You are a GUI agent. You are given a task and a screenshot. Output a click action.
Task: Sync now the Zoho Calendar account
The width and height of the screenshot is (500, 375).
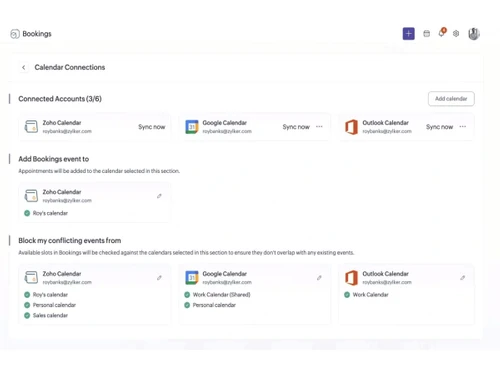pyautogui.click(x=152, y=127)
